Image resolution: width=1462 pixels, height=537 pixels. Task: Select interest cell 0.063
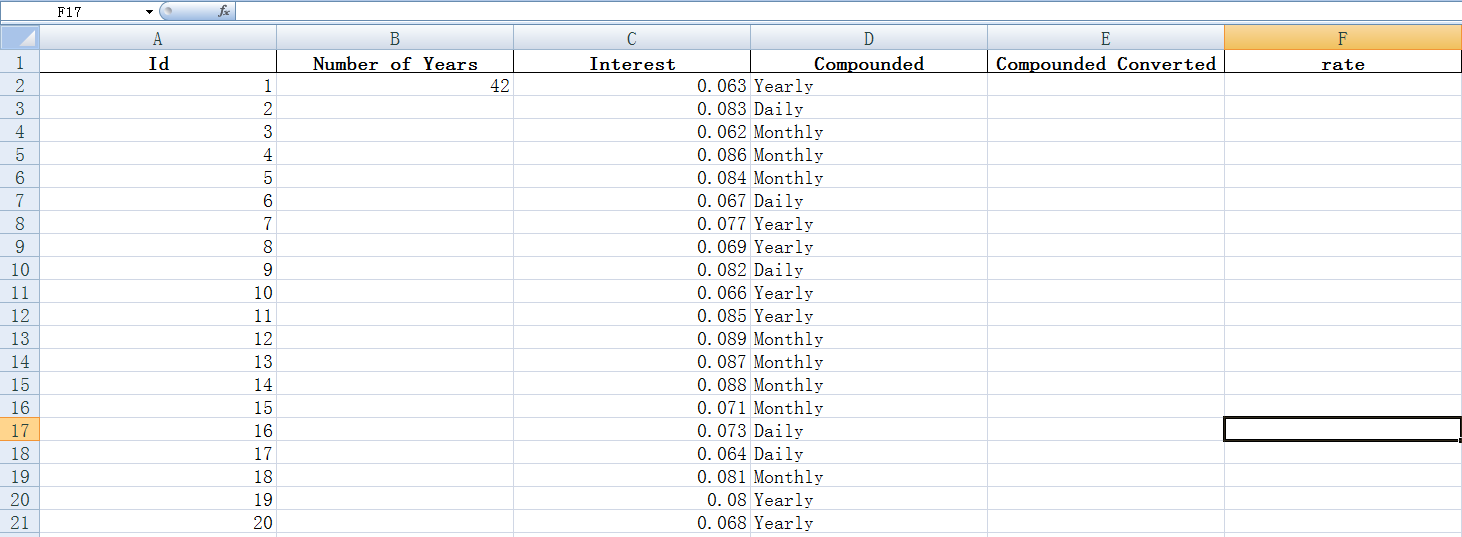(x=632, y=85)
